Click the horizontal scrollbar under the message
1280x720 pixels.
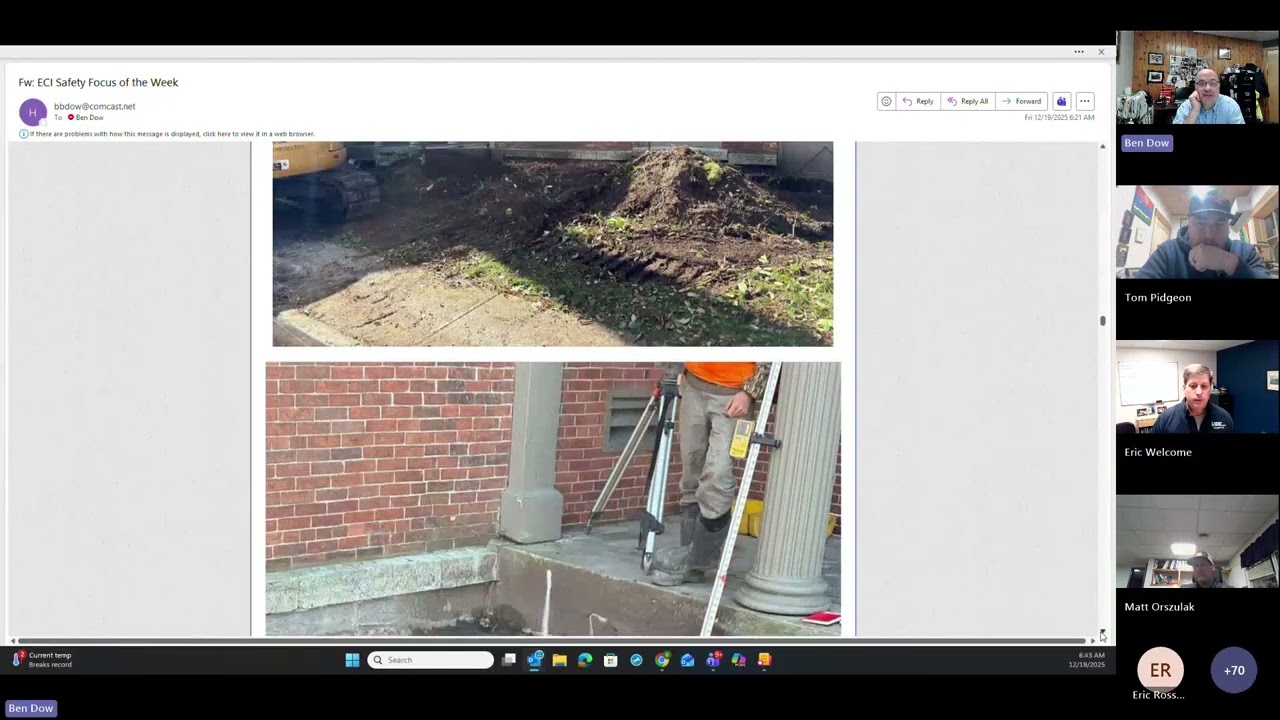552,641
